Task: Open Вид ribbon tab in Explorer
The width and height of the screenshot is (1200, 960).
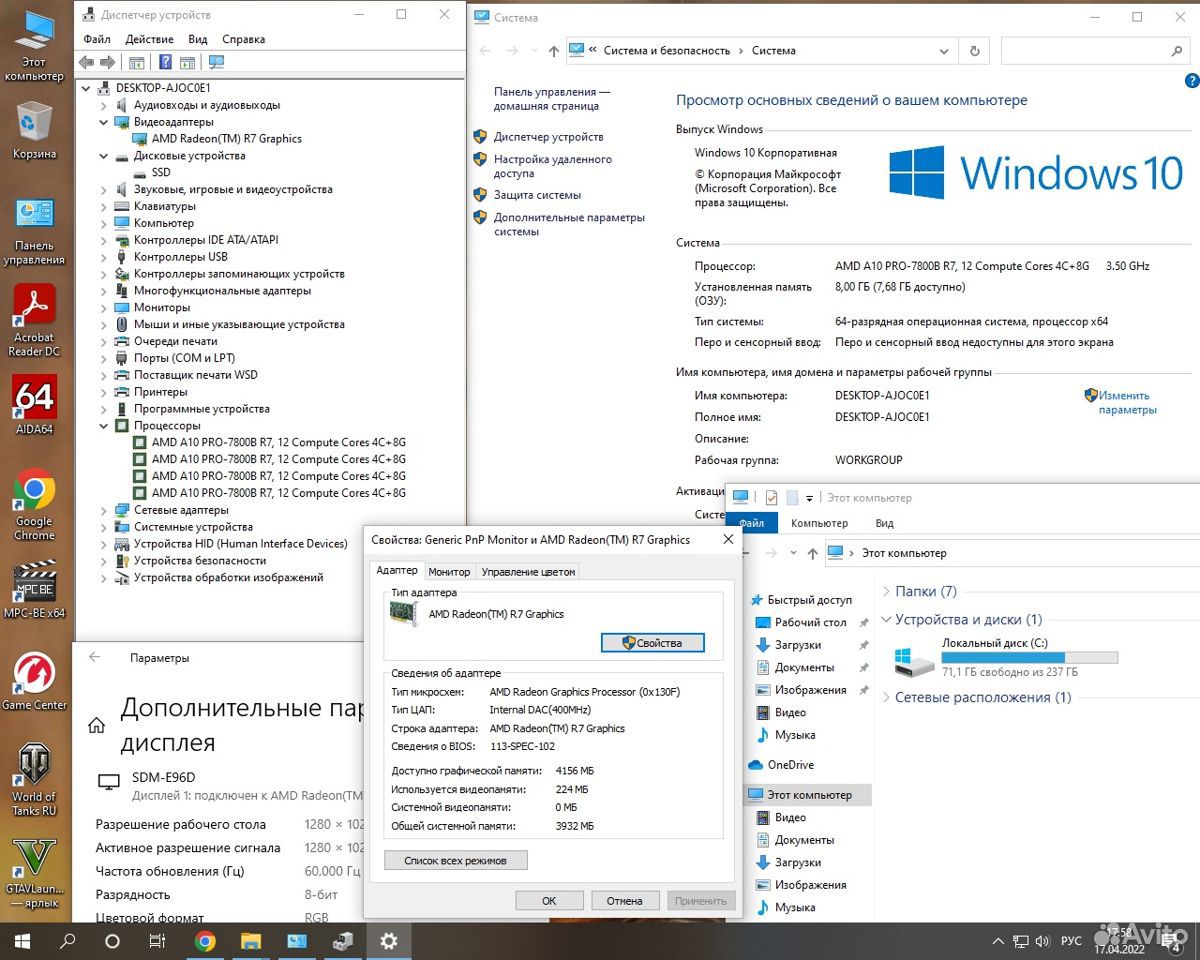Action: pos(884,523)
